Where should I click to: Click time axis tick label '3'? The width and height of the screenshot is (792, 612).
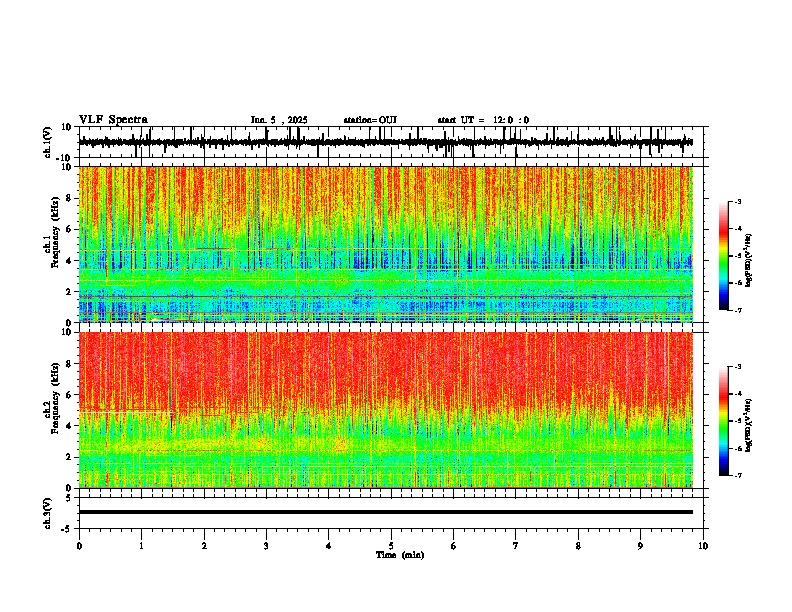266,546
